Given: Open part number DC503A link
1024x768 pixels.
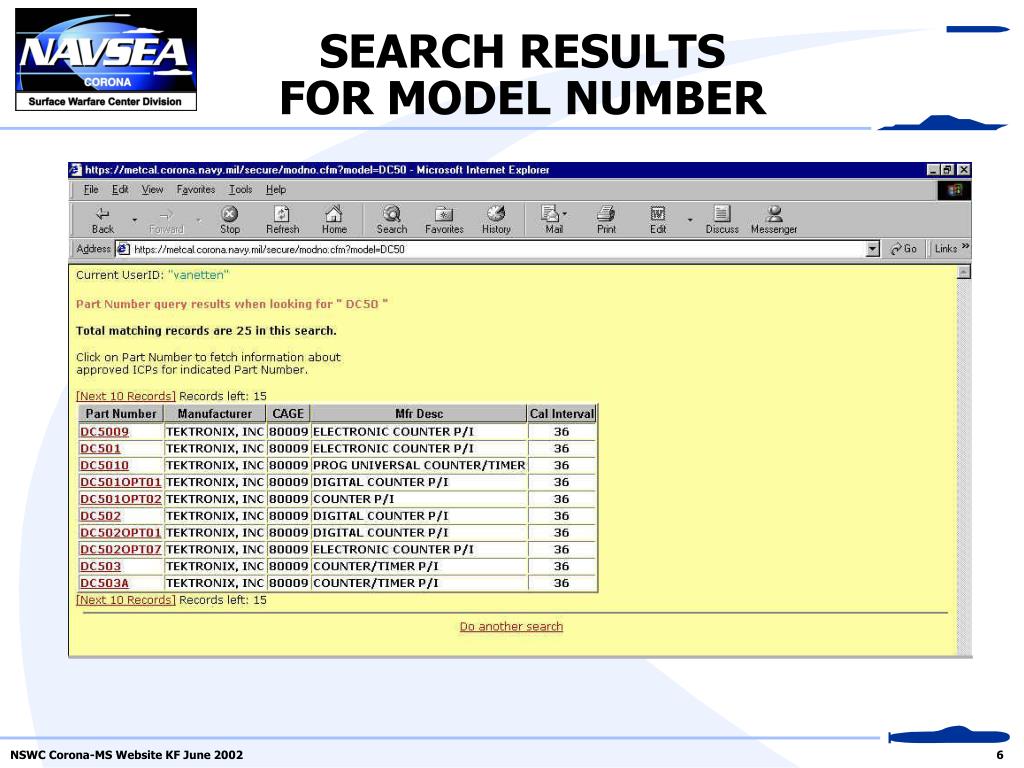Looking at the screenshot, I should point(104,583).
